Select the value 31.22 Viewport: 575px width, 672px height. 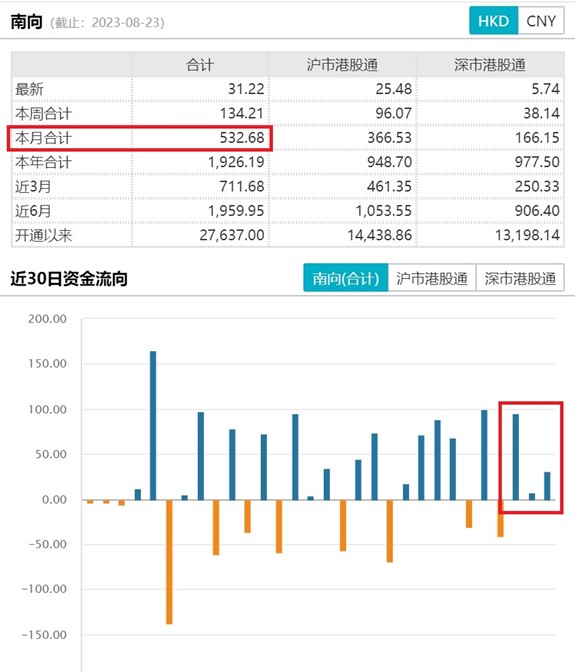point(246,89)
